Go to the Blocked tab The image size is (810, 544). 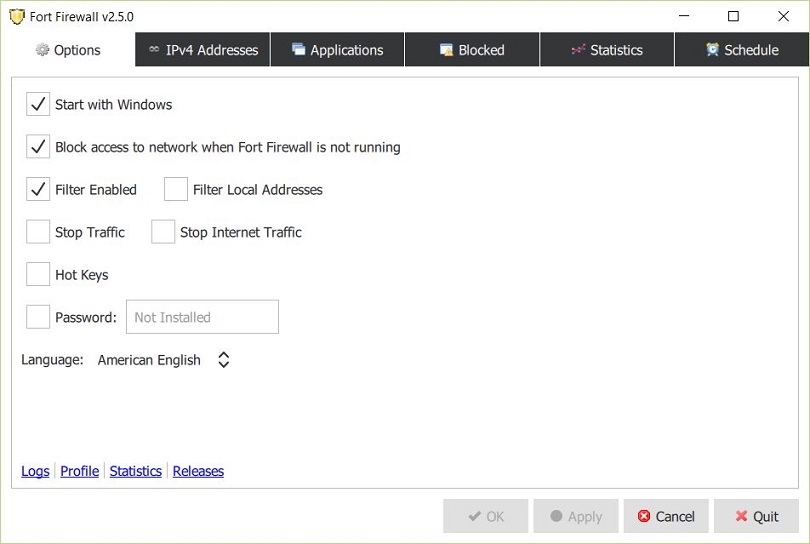(472, 50)
